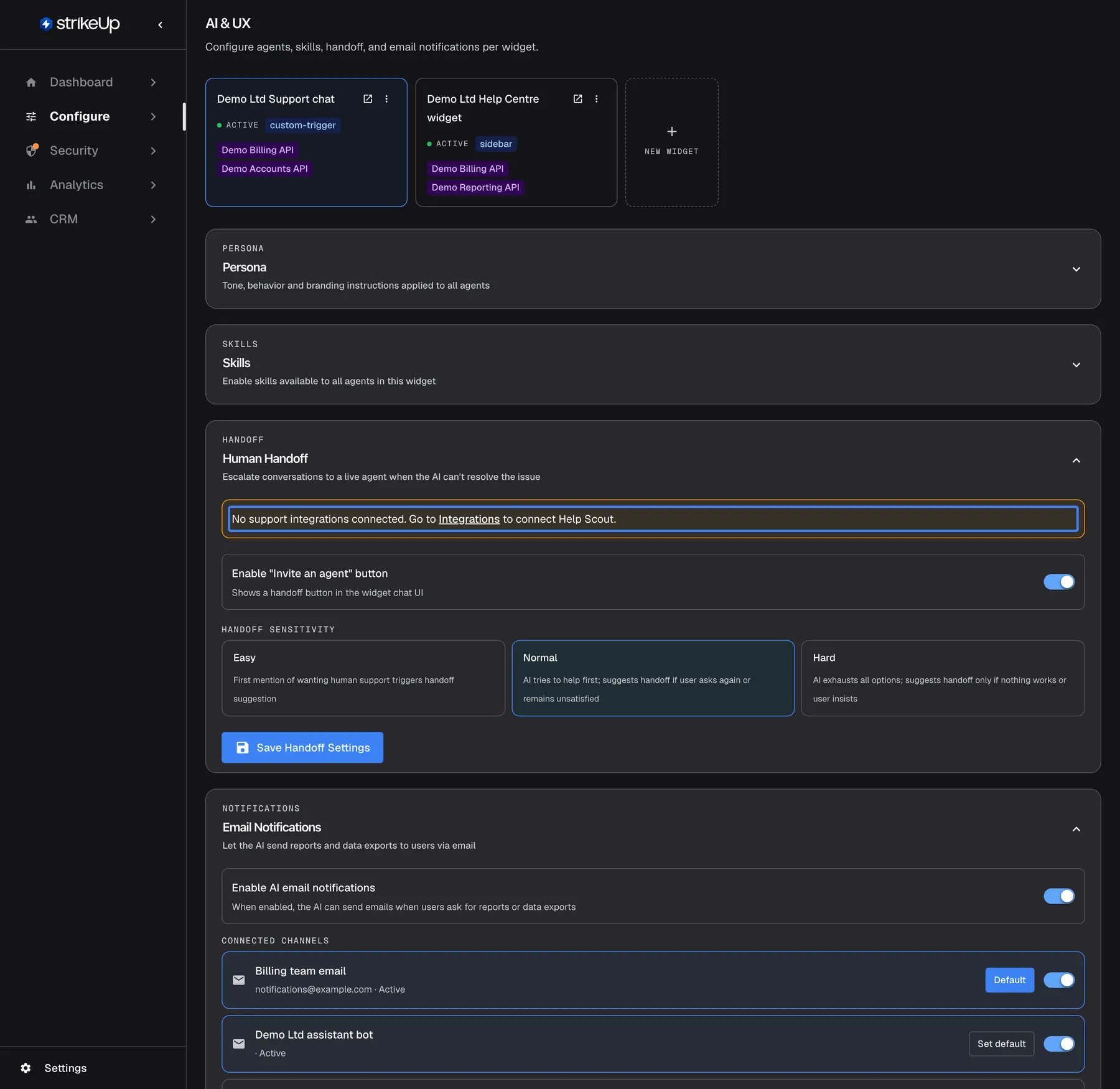Click the Demo Ltd assistant bot envelope icon

pos(239,1044)
